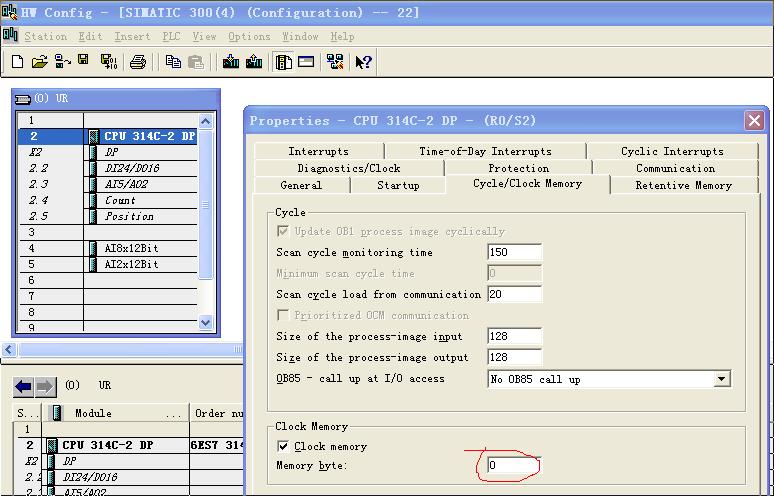Click the Open ONLINE toolbar icon
Viewport: 774px width, 496px height.
coord(63,62)
